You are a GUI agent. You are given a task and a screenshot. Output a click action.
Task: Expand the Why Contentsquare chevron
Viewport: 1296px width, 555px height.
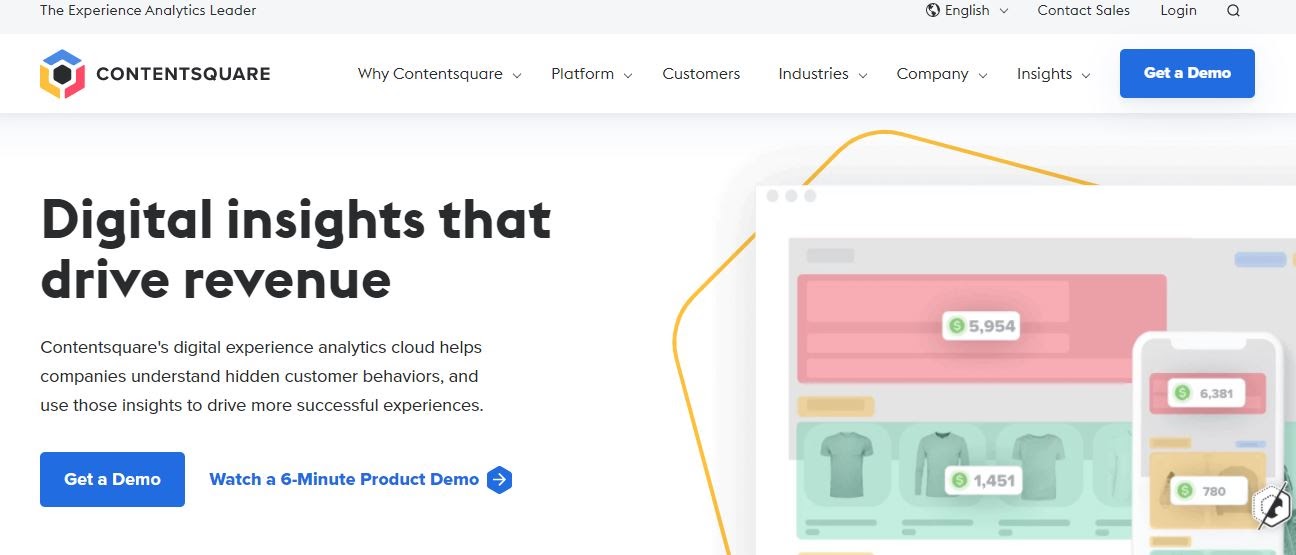point(517,75)
